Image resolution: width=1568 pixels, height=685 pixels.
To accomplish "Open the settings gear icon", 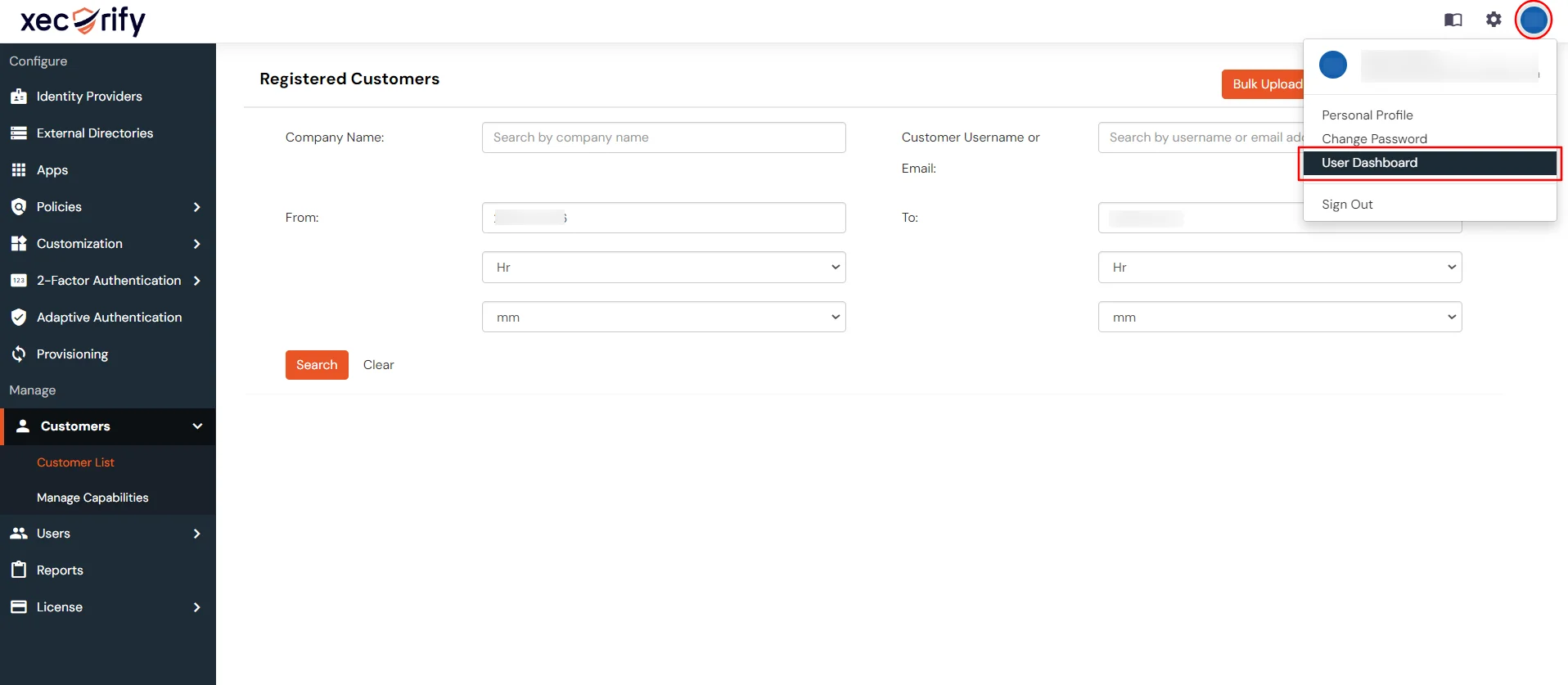I will pyautogui.click(x=1494, y=20).
